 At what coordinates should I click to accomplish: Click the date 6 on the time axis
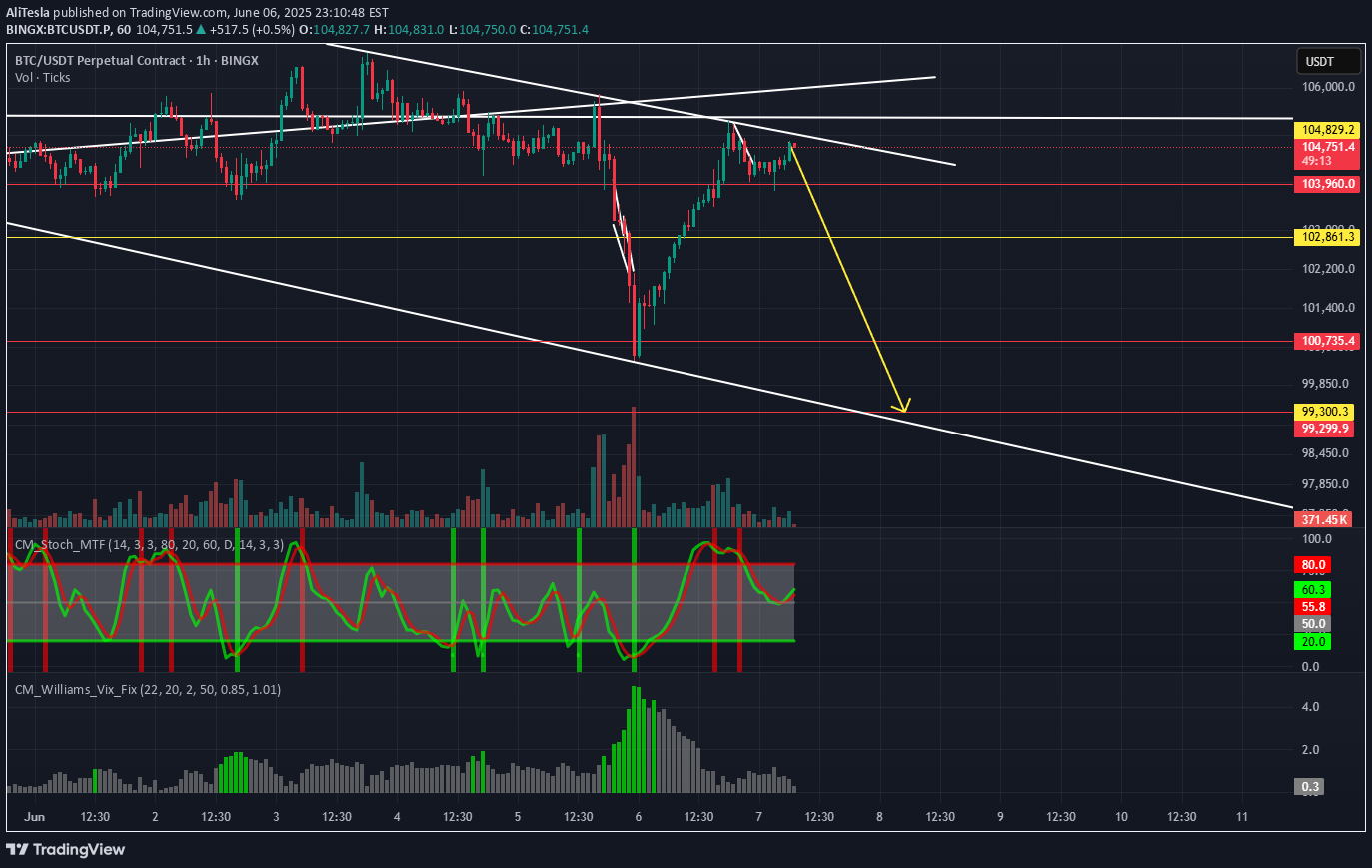(x=639, y=817)
